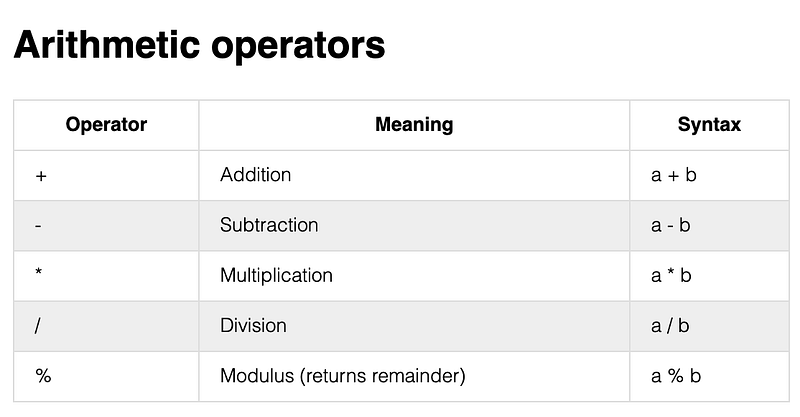Click the a / b syntax cell

[x=710, y=326]
